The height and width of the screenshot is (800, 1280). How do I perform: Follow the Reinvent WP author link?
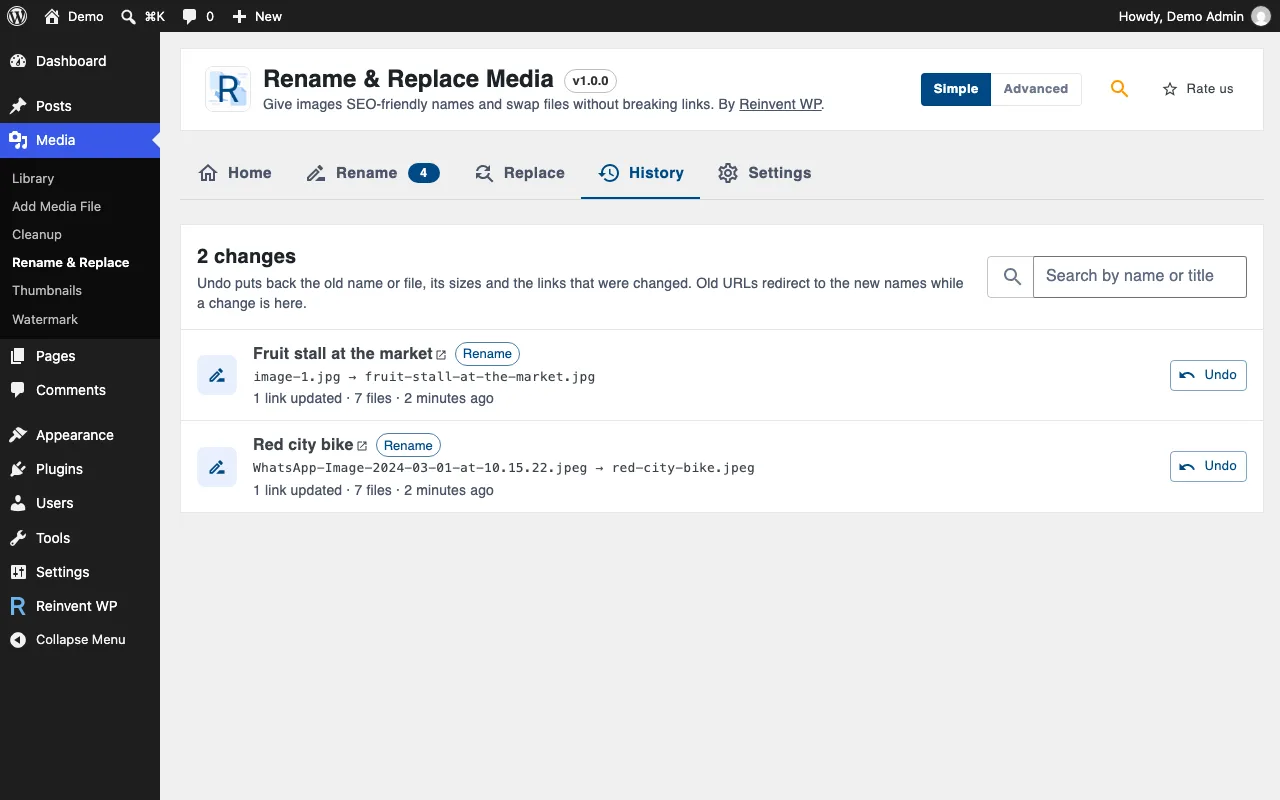780,104
